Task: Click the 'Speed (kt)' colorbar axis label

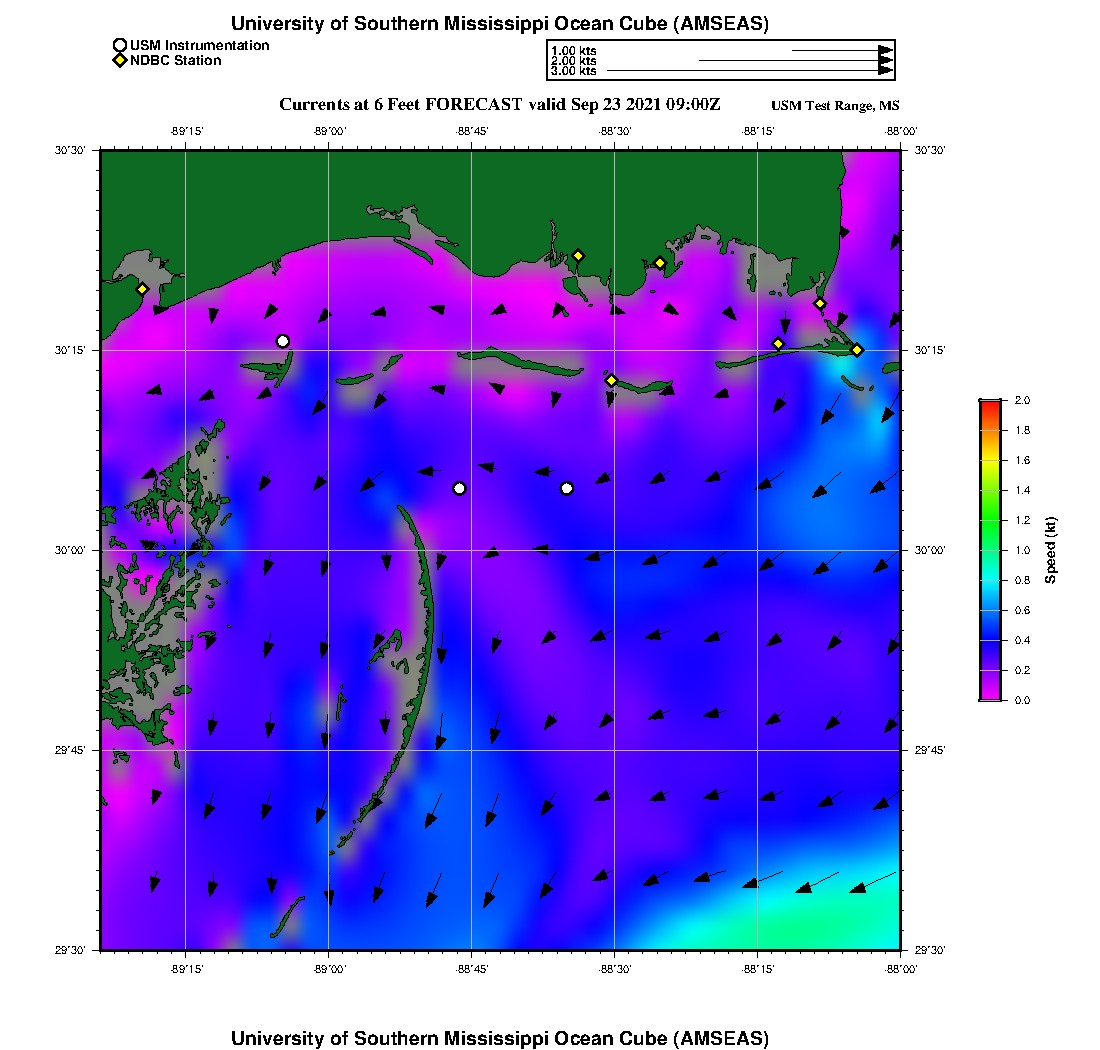Action: click(x=1050, y=550)
